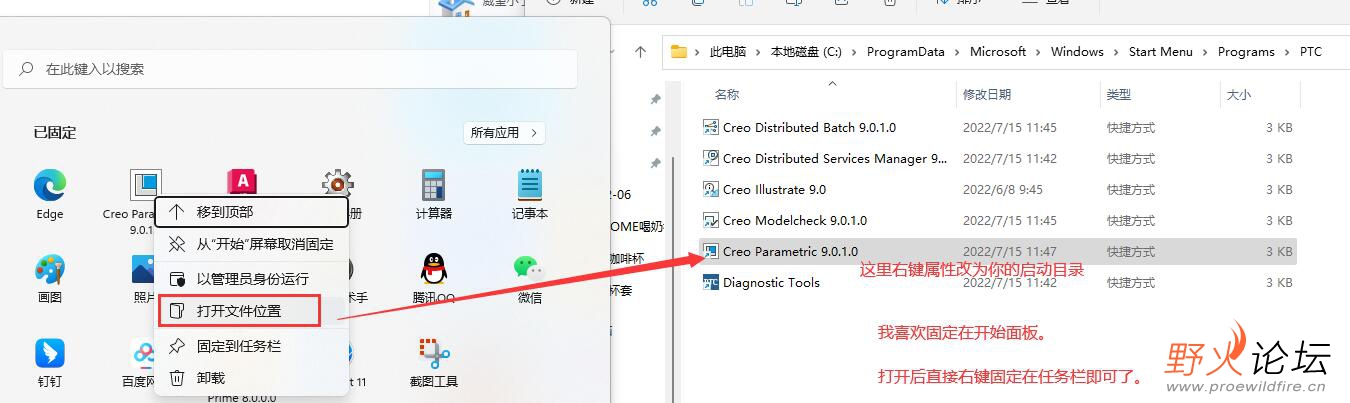Sort files by 大小 column header
This screenshot has height=403, width=1350.
[1238, 95]
